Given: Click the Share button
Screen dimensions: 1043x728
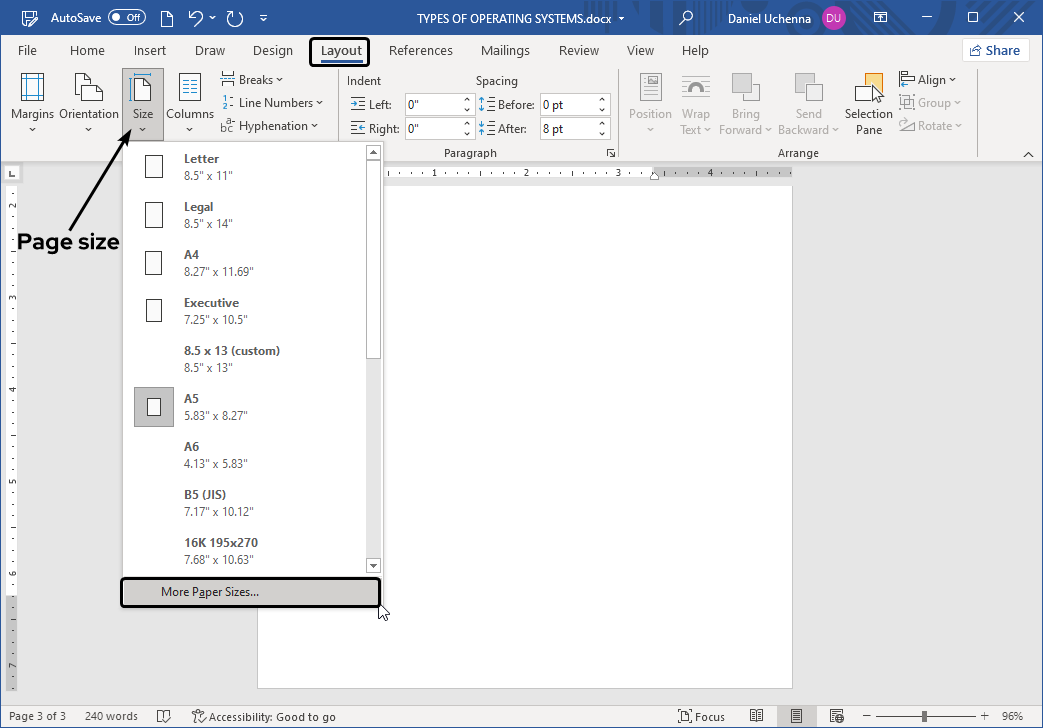Looking at the screenshot, I should (995, 50).
